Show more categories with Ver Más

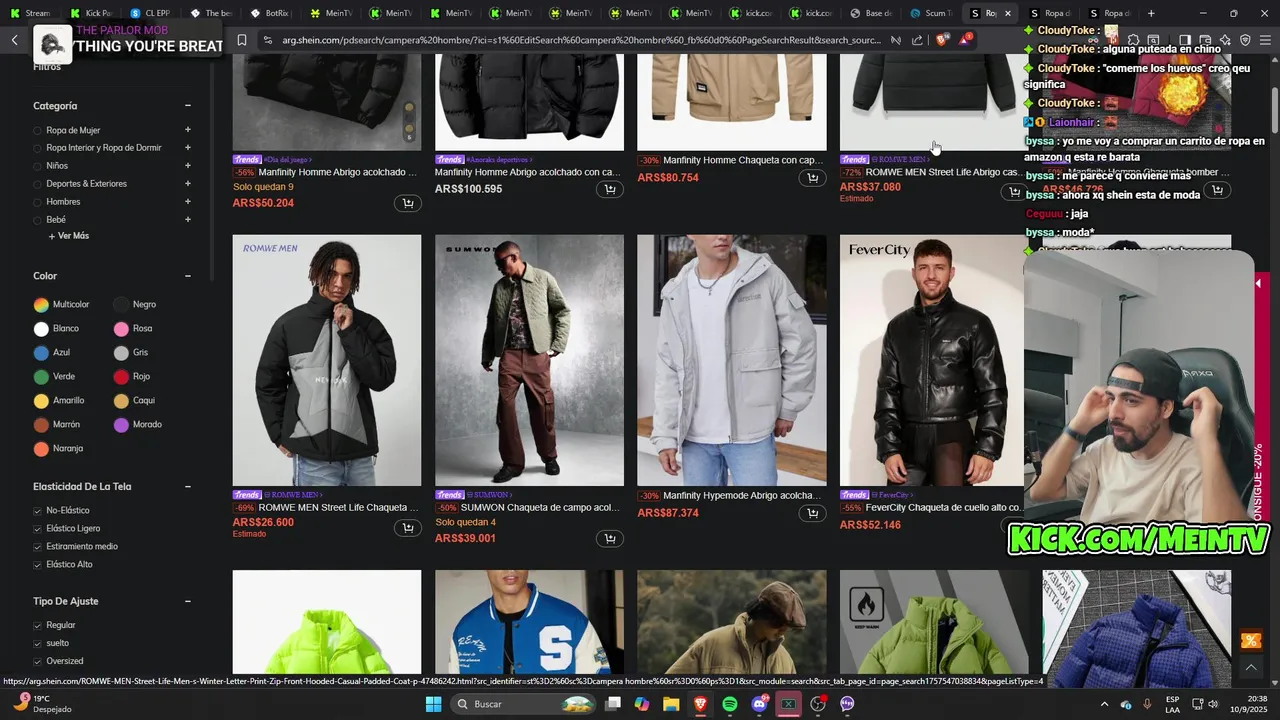[x=68, y=236]
